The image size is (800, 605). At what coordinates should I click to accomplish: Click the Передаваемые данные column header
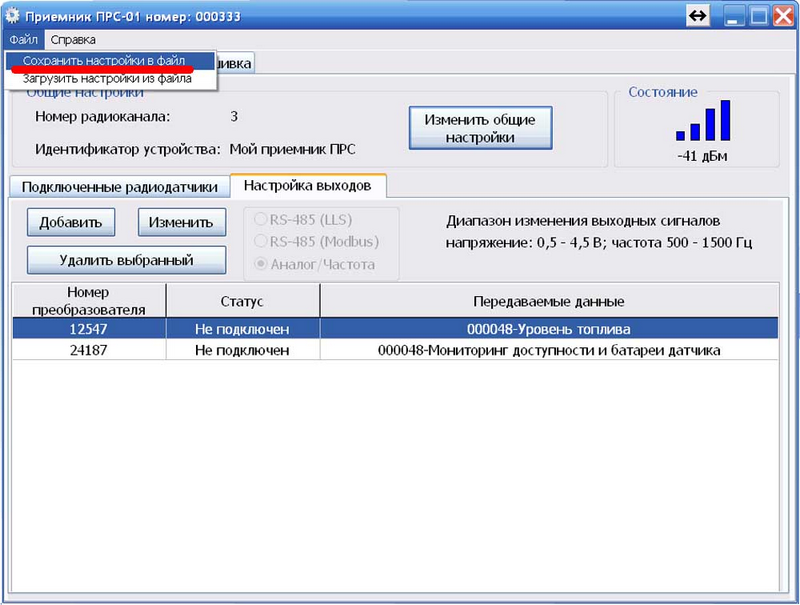coord(549,300)
